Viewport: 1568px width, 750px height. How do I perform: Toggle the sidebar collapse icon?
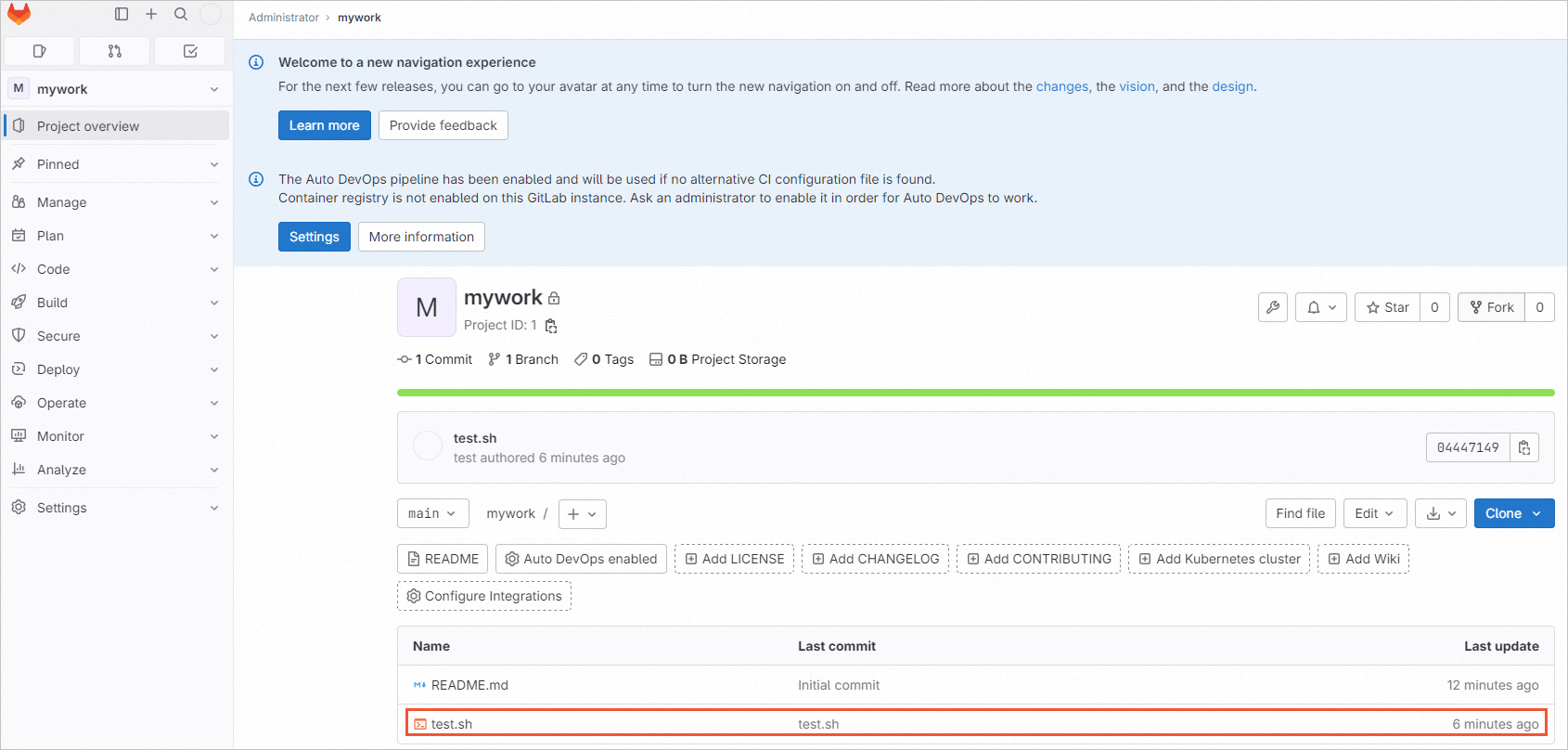click(122, 14)
